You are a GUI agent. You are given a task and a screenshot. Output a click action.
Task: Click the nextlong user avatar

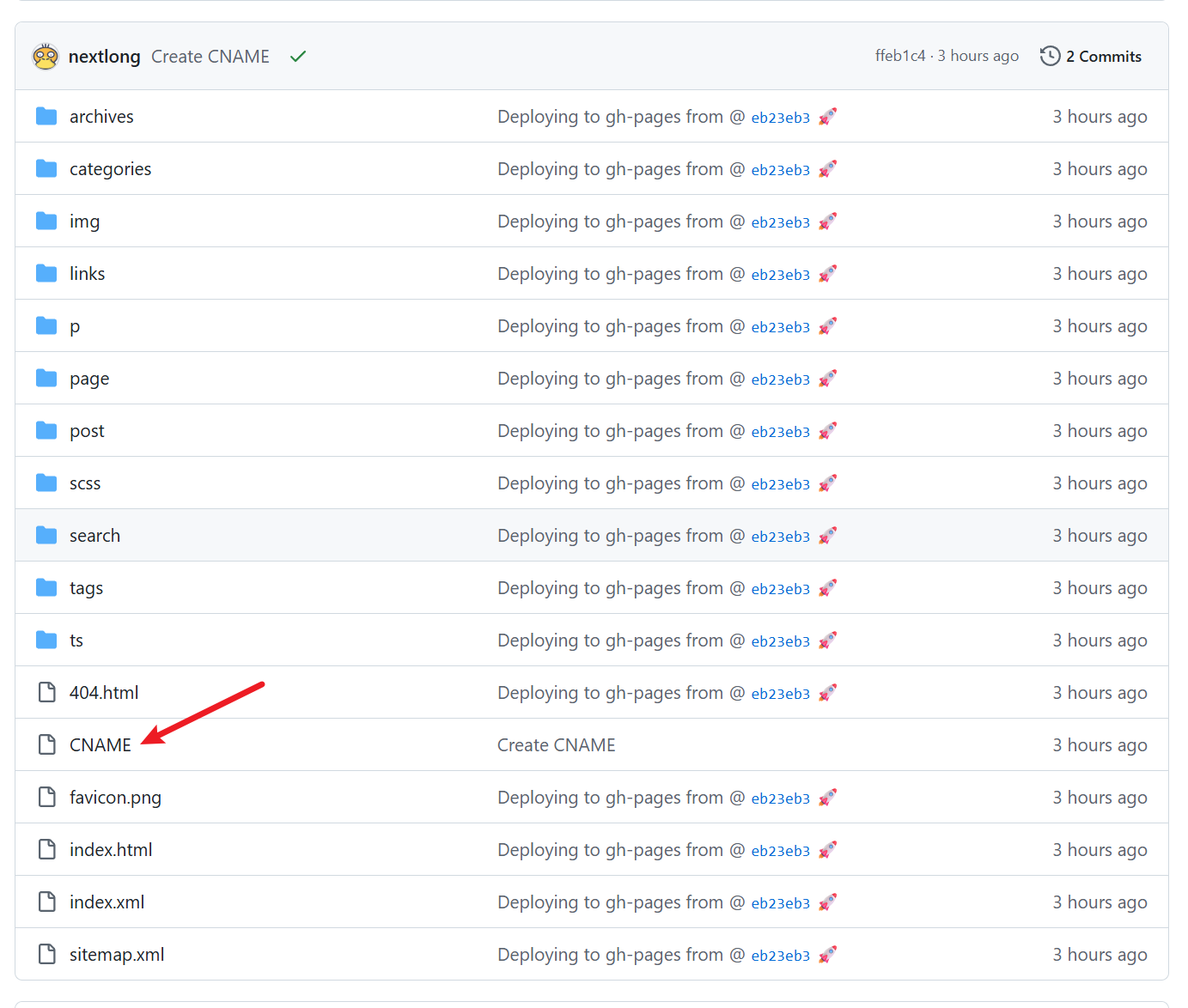(46, 57)
